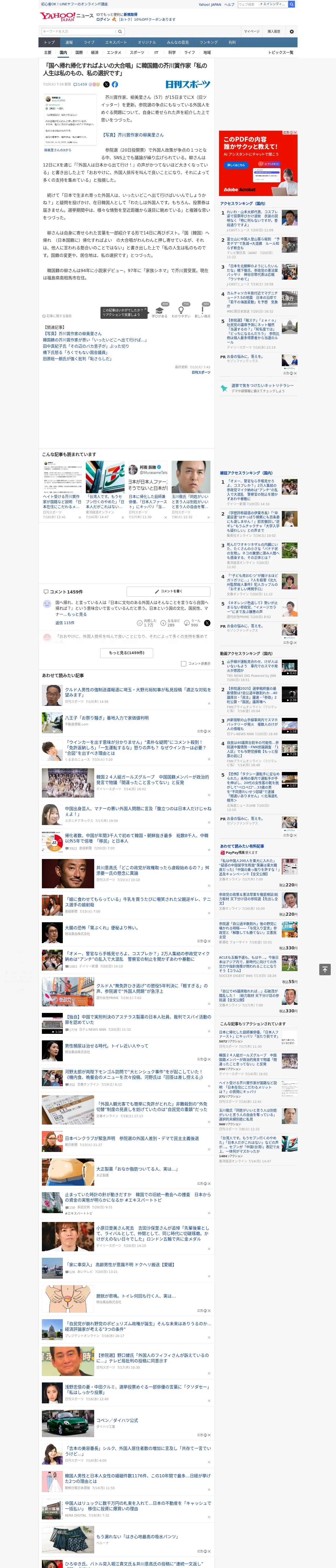
Task: Open the マイページ link
Action: pyautogui.click(x=252, y=32)
